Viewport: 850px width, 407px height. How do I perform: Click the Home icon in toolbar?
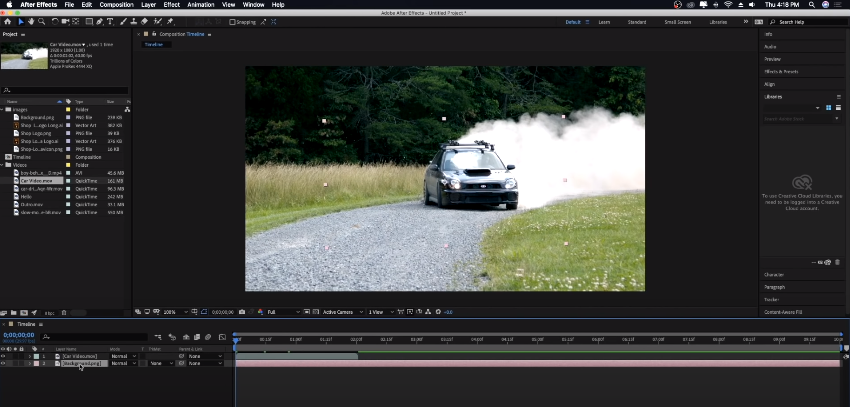tap(9, 21)
